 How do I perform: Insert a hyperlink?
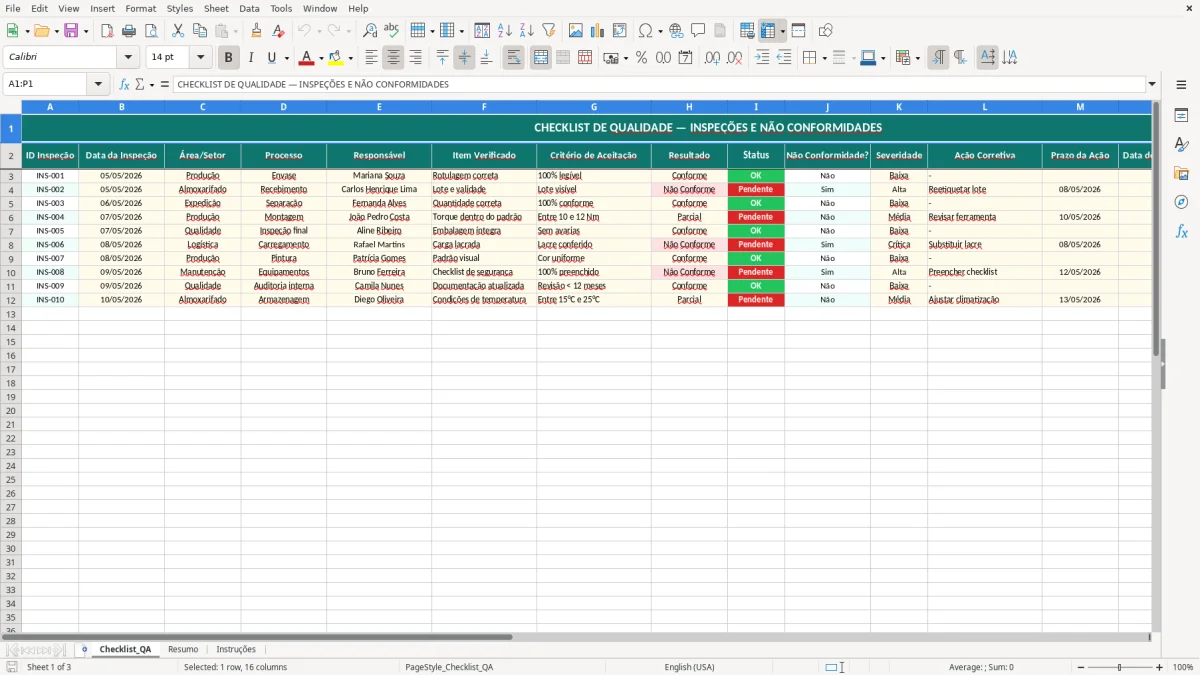(676, 31)
